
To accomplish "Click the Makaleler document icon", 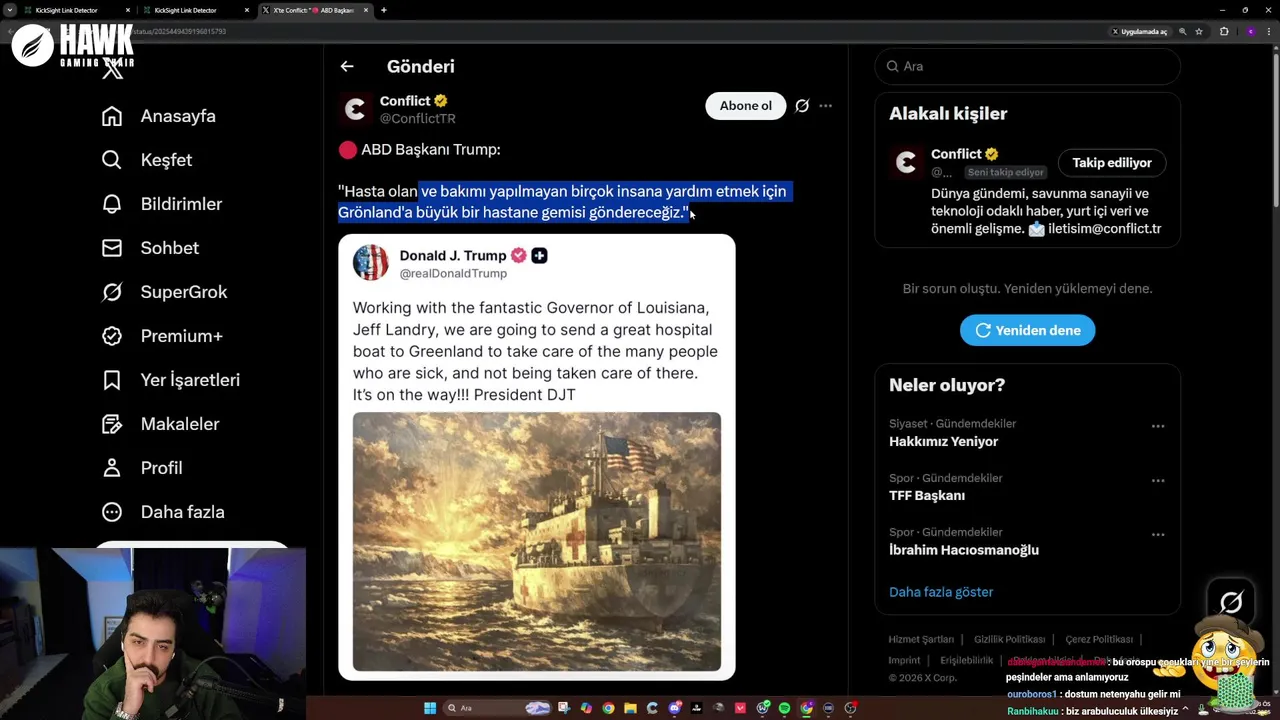I will [x=112, y=424].
